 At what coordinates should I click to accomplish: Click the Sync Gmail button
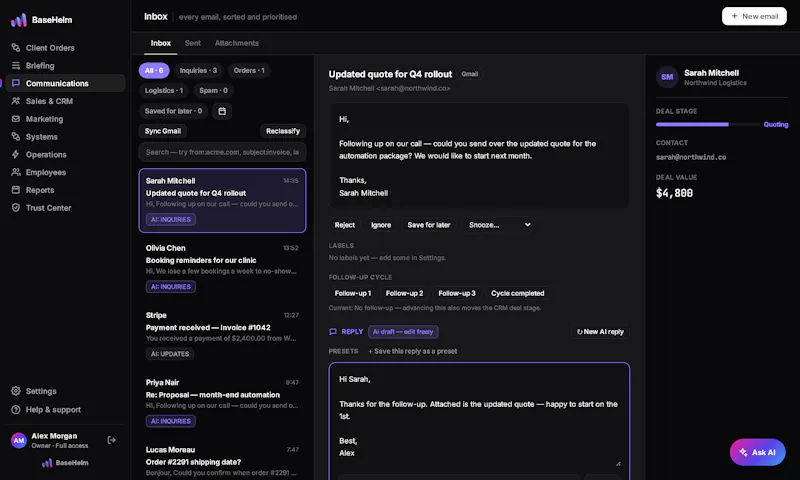coord(163,131)
